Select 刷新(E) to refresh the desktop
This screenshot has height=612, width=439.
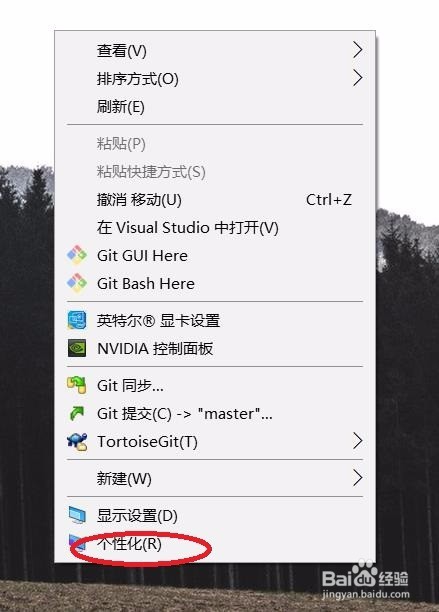pyautogui.click(x=215, y=107)
